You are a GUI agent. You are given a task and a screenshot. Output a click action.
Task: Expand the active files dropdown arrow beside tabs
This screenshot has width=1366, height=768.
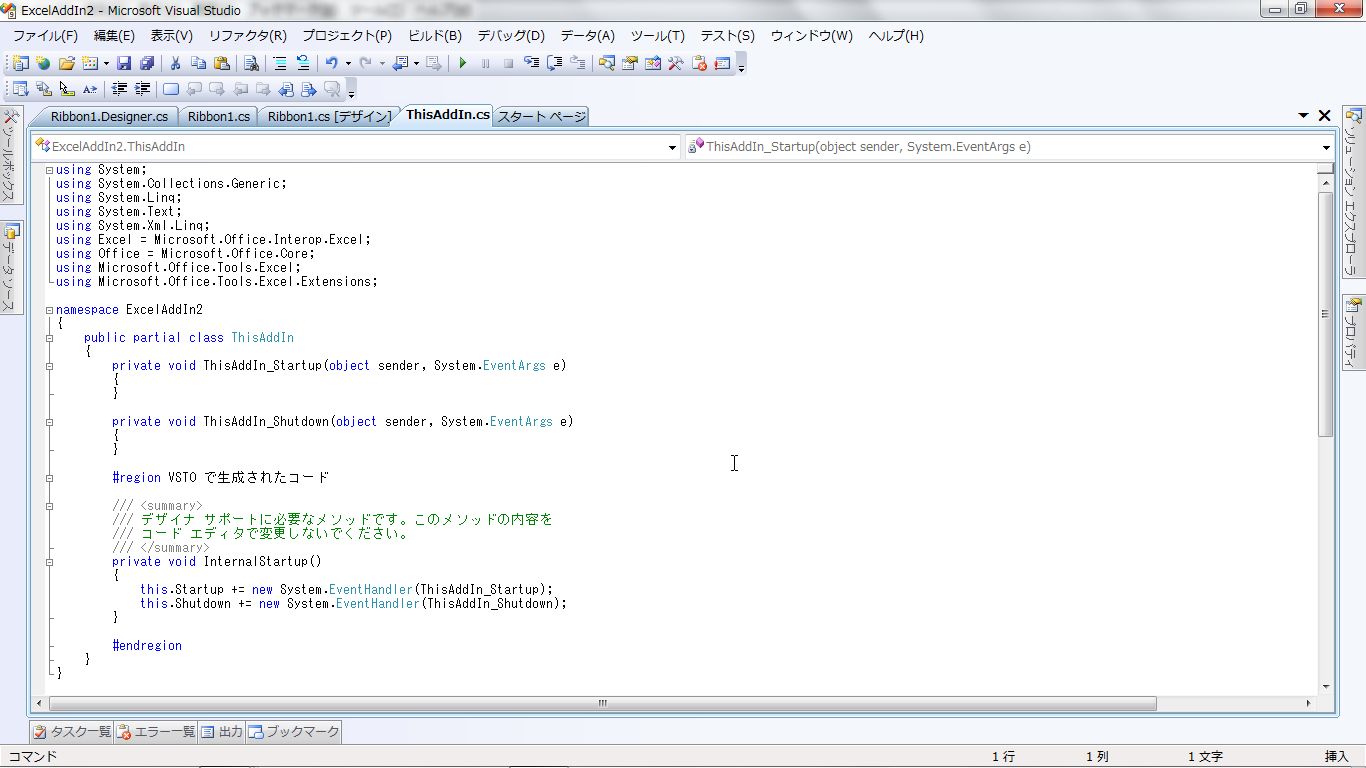[1303, 116]
